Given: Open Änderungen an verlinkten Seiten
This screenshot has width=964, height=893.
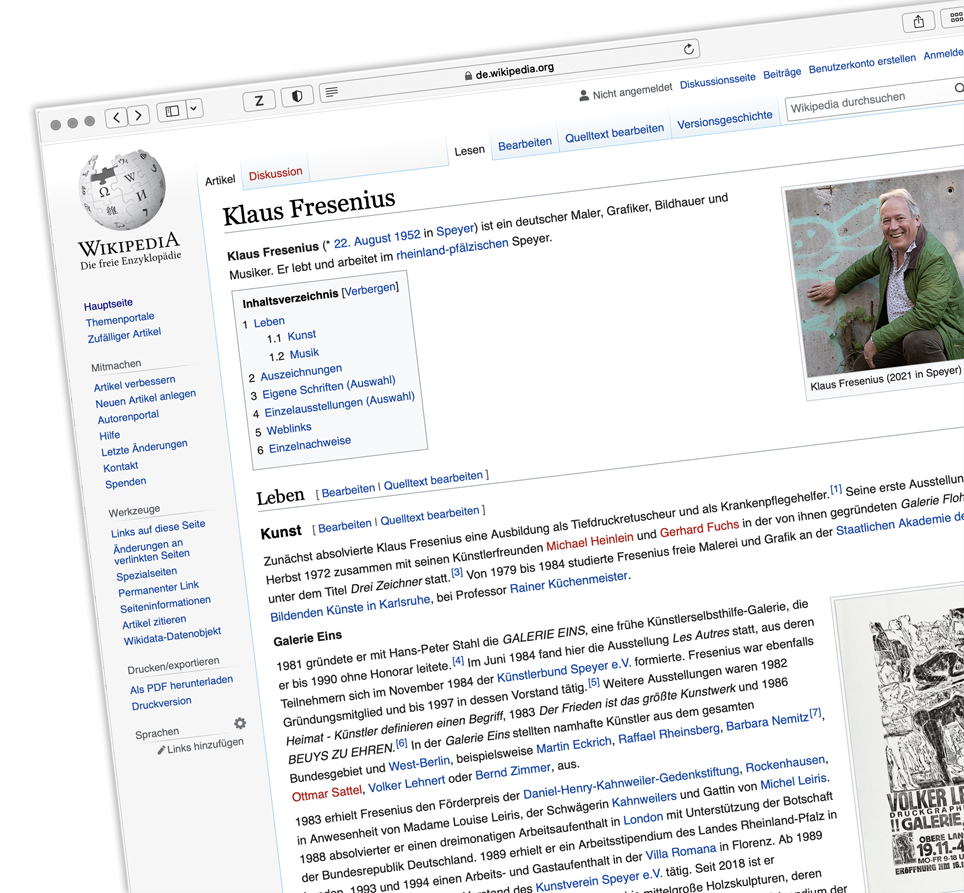Looking at the screenshot, I should coord(151,551).
